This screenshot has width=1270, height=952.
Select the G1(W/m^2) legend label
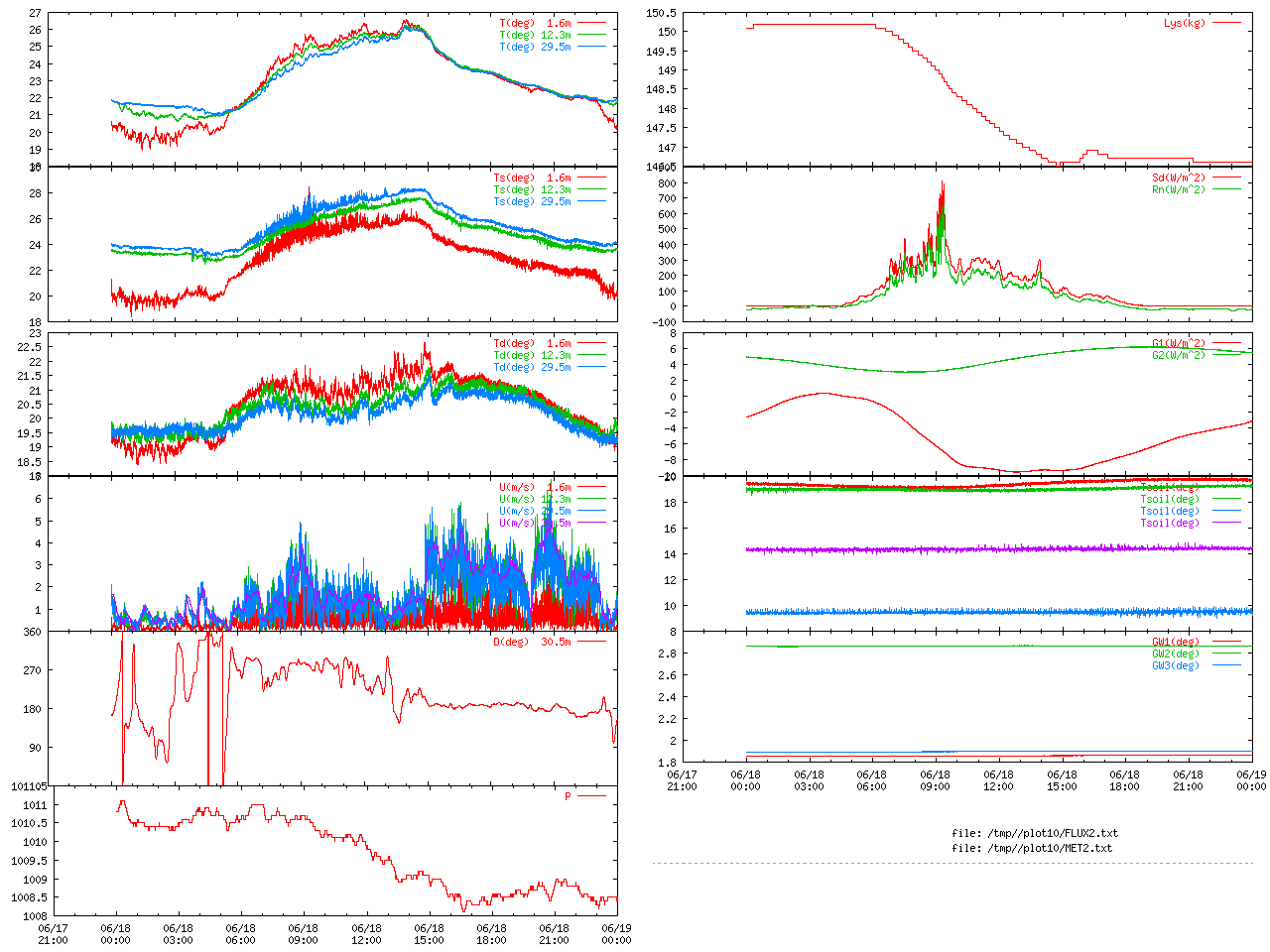click(1179, 344)
